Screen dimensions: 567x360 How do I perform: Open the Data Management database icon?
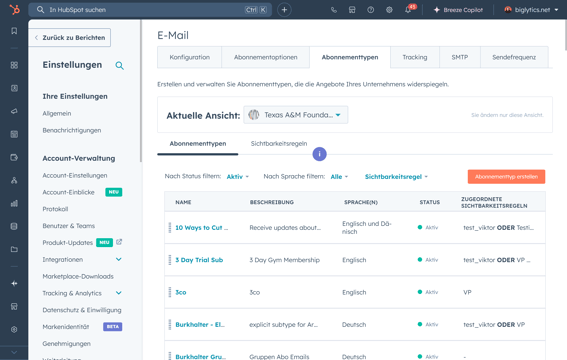14,226
